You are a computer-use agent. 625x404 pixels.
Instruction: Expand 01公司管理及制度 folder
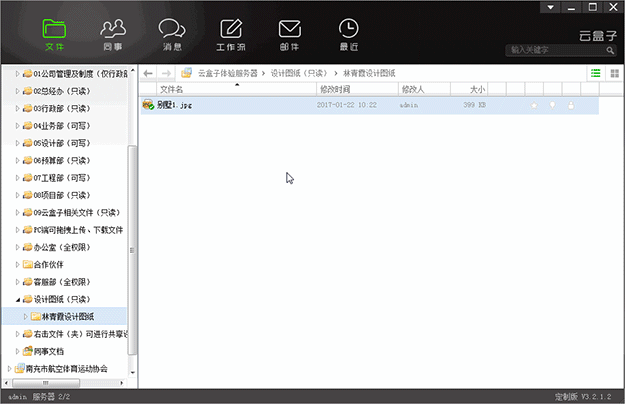[17, 74]
